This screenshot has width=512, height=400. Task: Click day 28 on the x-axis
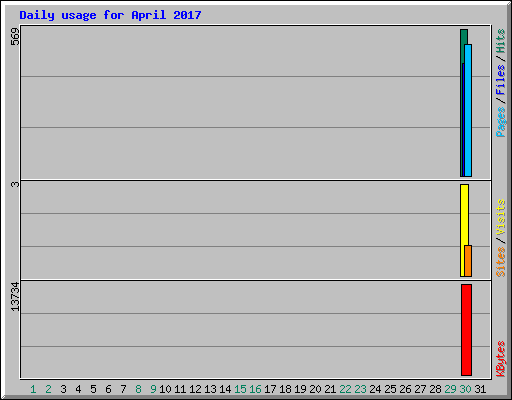click(435, 389)
